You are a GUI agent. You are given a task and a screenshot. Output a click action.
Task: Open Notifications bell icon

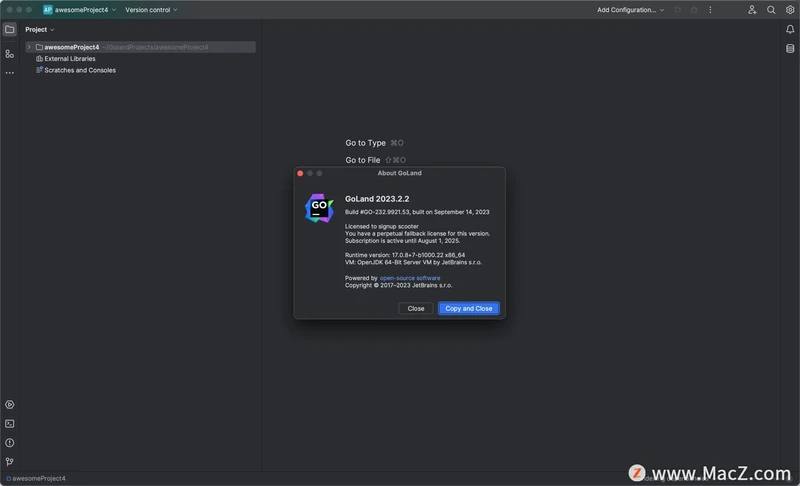[x=790, y=30]
